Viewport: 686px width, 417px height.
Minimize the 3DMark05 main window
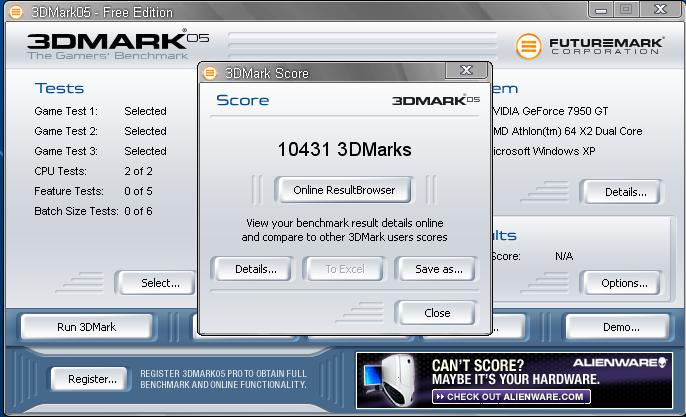click(x=601, y=10)
